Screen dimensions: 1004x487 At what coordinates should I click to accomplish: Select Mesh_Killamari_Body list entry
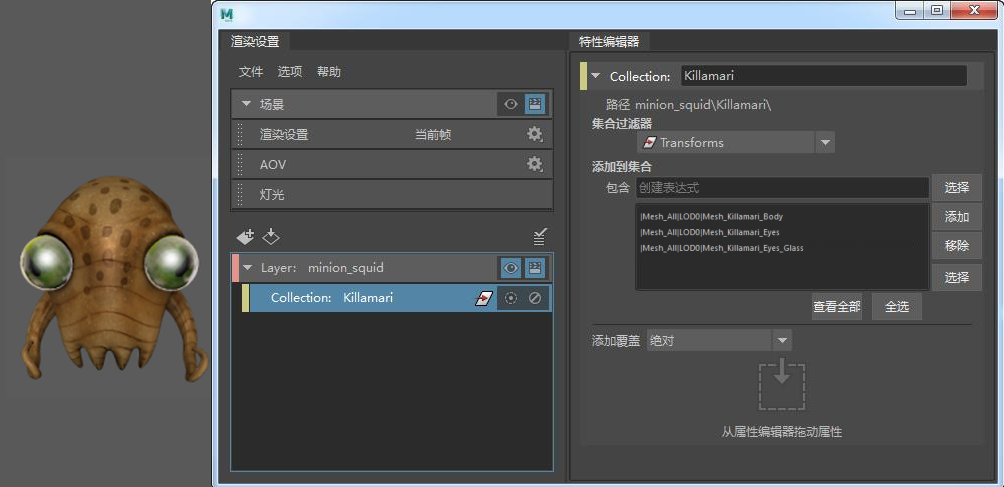pyautogui.click(x=712, y=216)
